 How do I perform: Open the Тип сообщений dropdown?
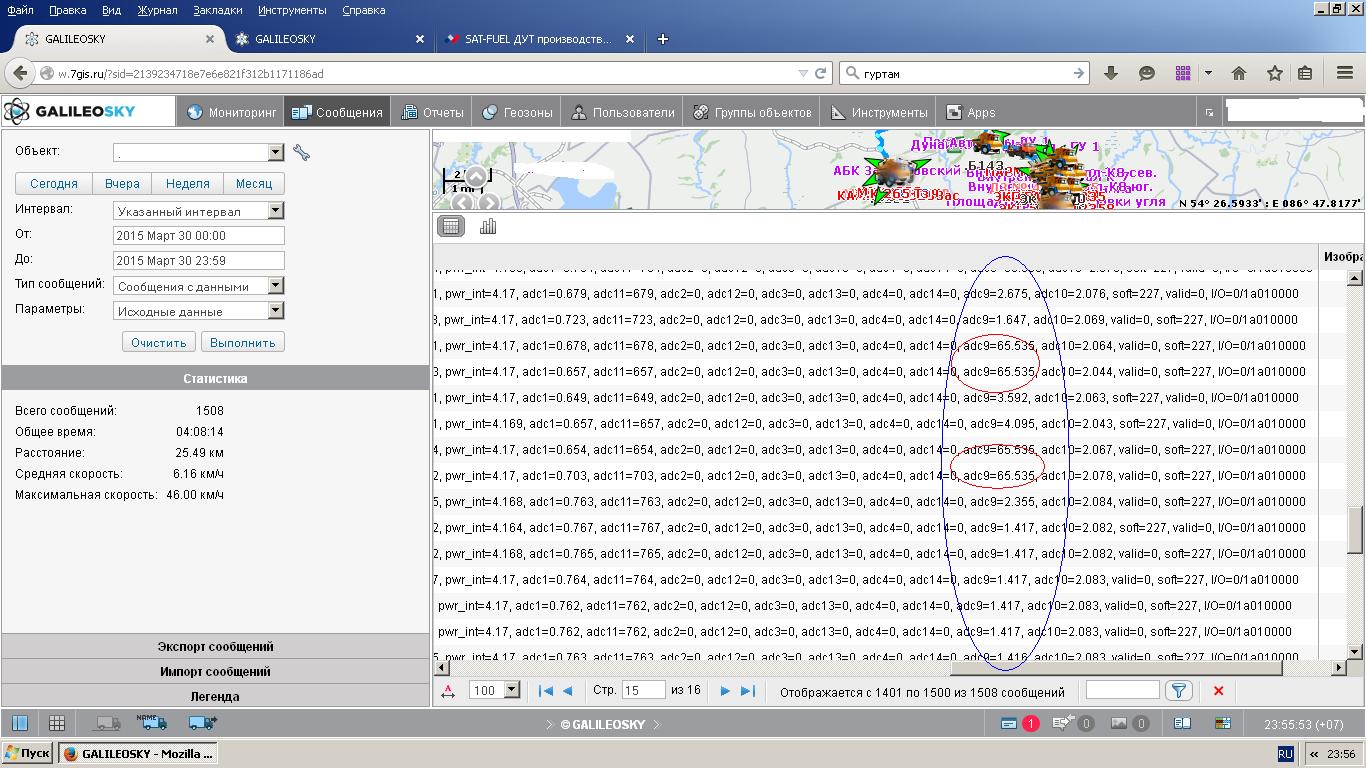tap(275, 286)
